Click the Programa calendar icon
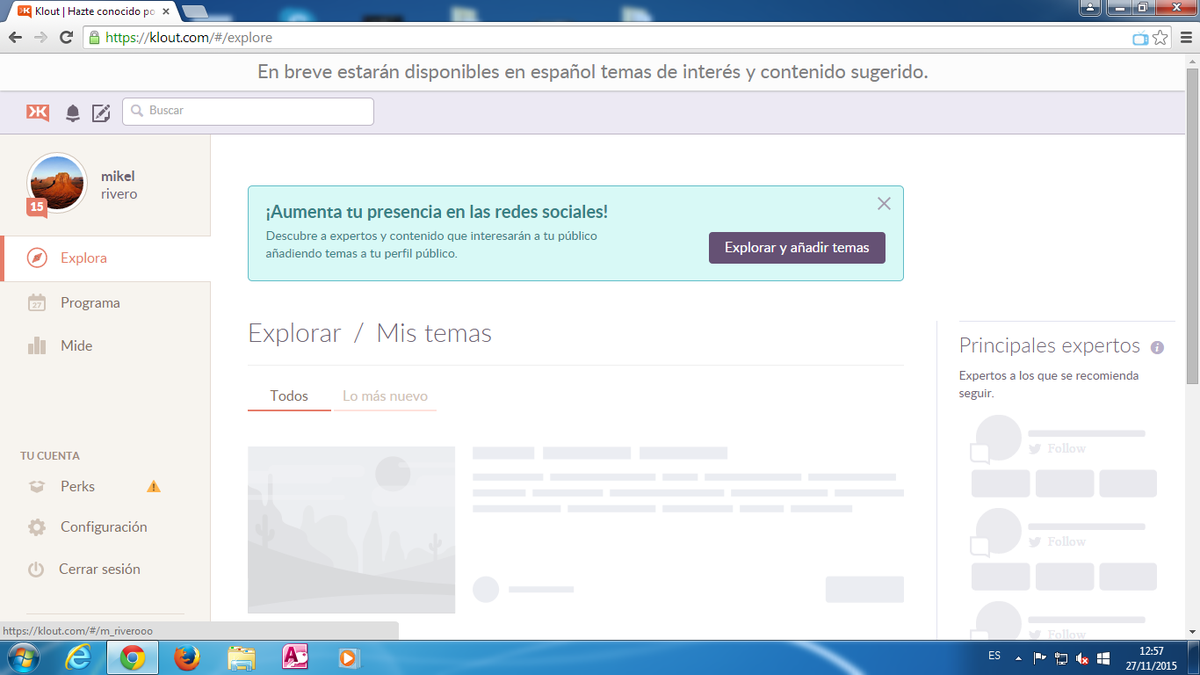1200x675 pixels. coord(37,303)
